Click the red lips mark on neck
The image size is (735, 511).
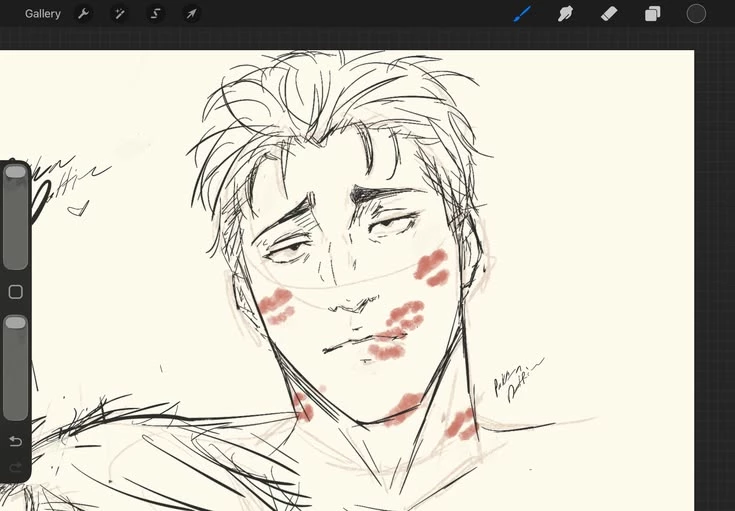(x=402, y=409)
